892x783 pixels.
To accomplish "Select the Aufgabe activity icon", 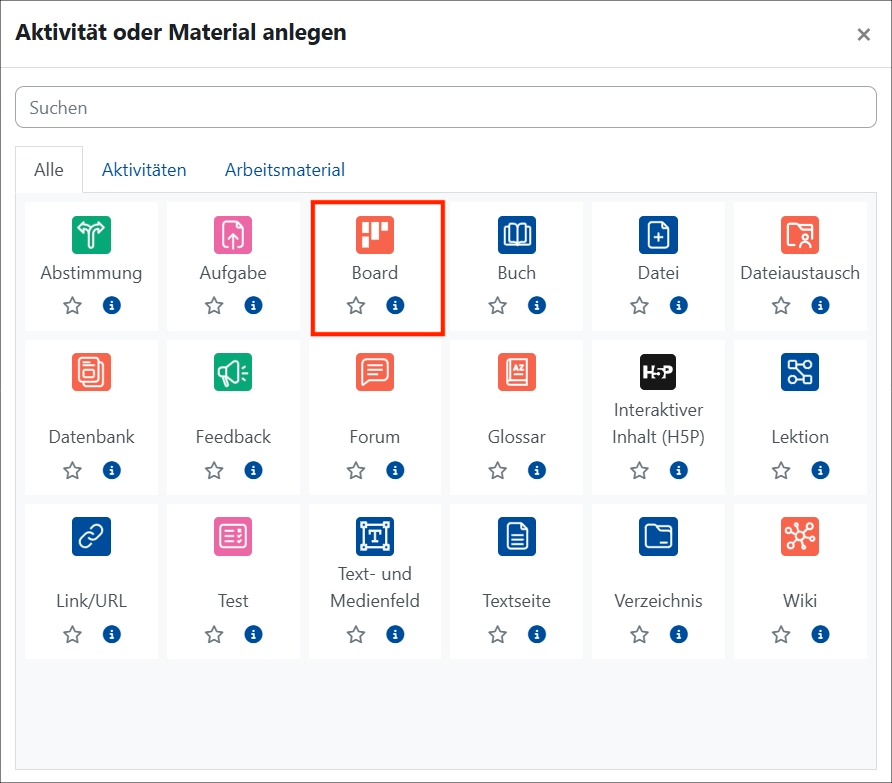I will tap(235, 236).
